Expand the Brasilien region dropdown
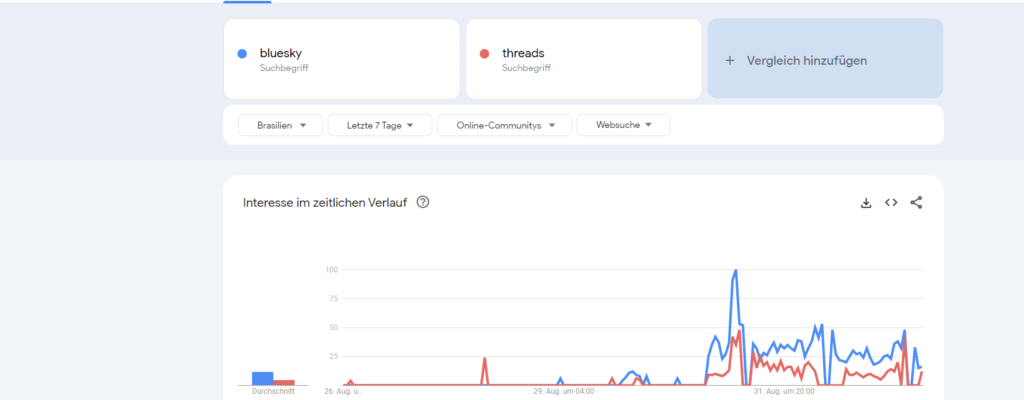1024x400 pixels. click(x=280, y=125)
